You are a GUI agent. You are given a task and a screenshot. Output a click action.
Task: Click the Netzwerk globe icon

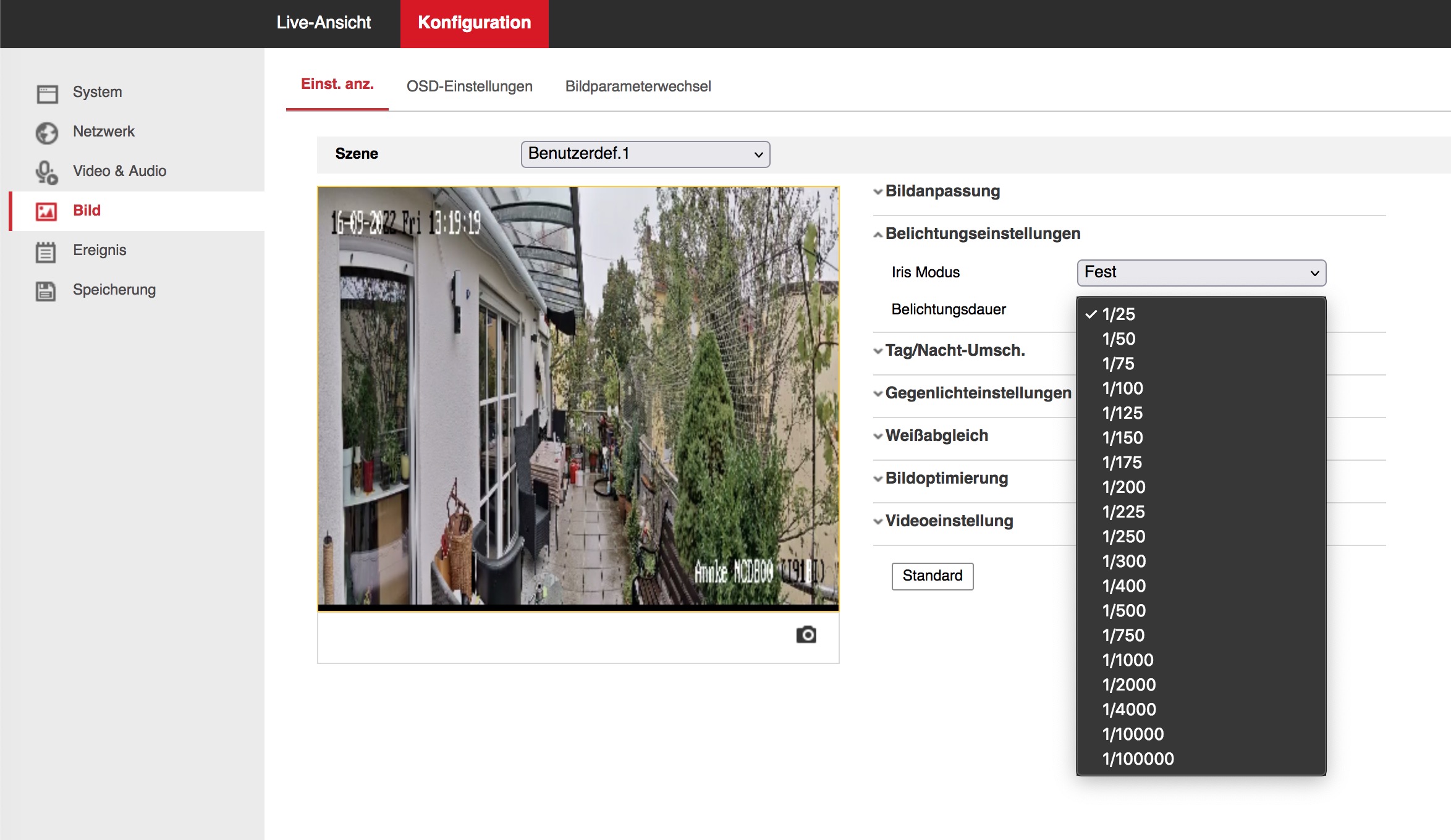[x=47, y=133]
